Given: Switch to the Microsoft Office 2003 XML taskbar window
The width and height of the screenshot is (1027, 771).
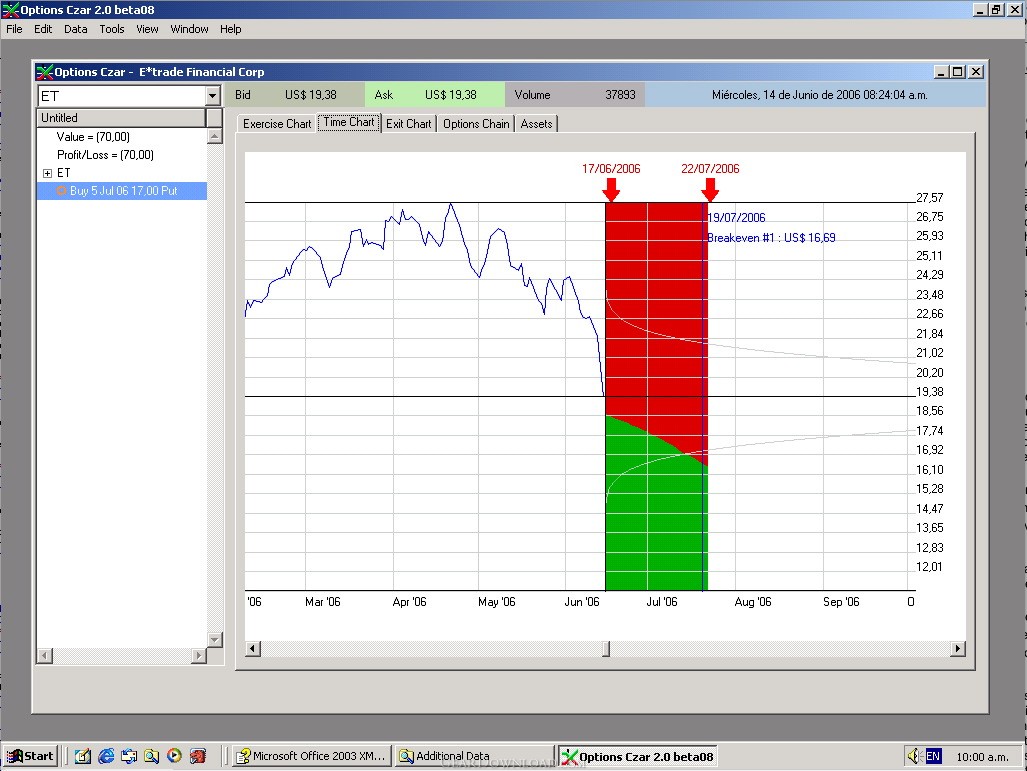Looking at the screenshot, I should tap(312, 756).
